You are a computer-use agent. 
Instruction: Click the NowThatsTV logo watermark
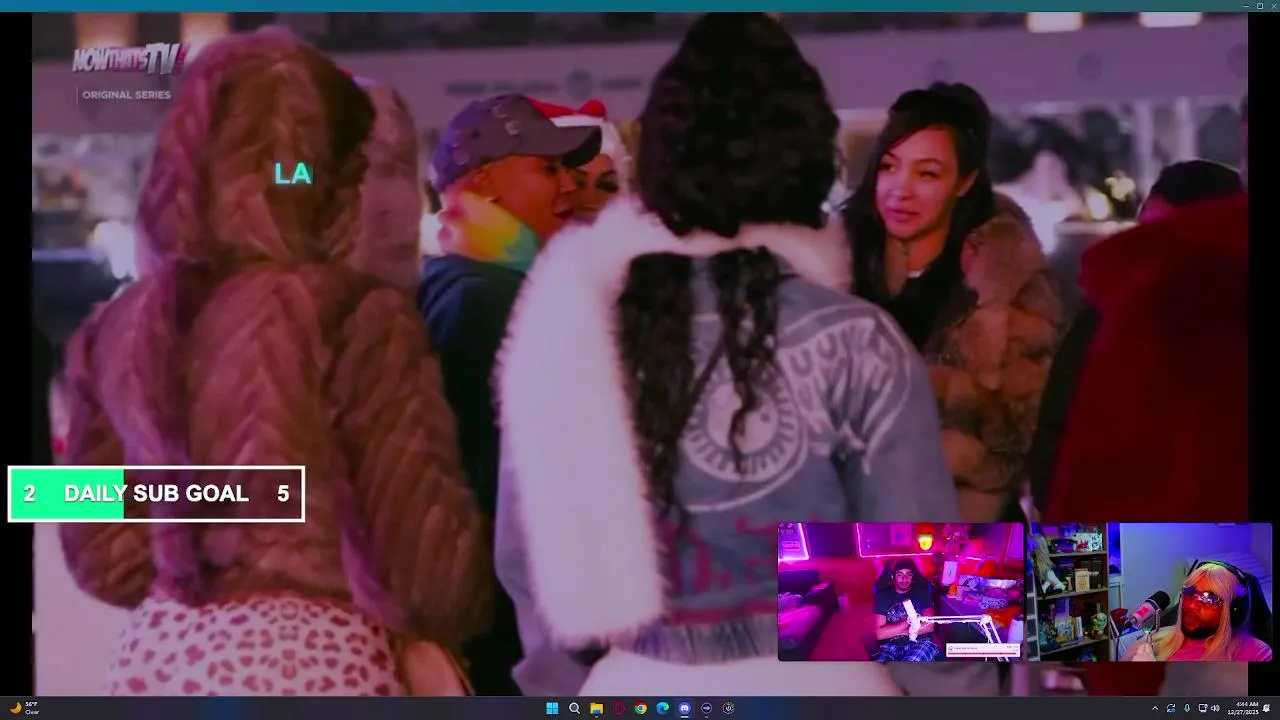[130, 60]
